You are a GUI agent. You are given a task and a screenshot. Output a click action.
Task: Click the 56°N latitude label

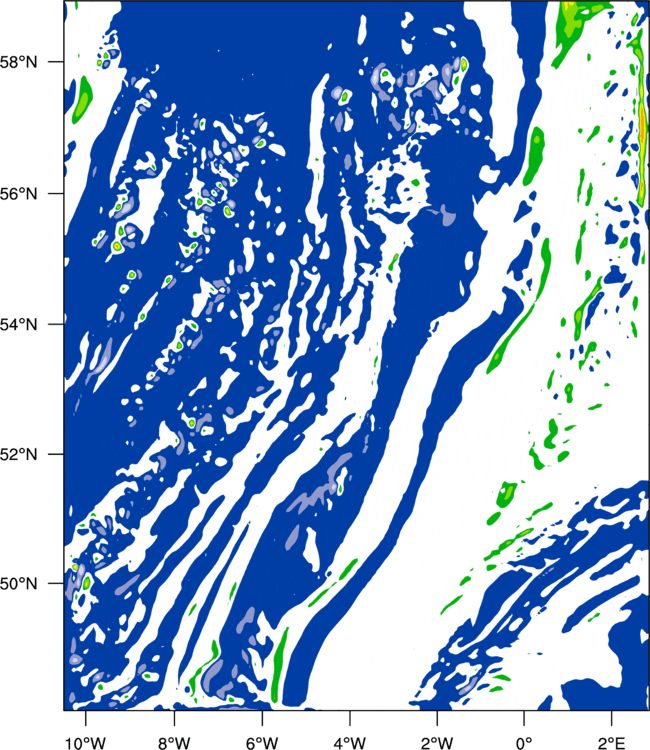click(19, 194)
